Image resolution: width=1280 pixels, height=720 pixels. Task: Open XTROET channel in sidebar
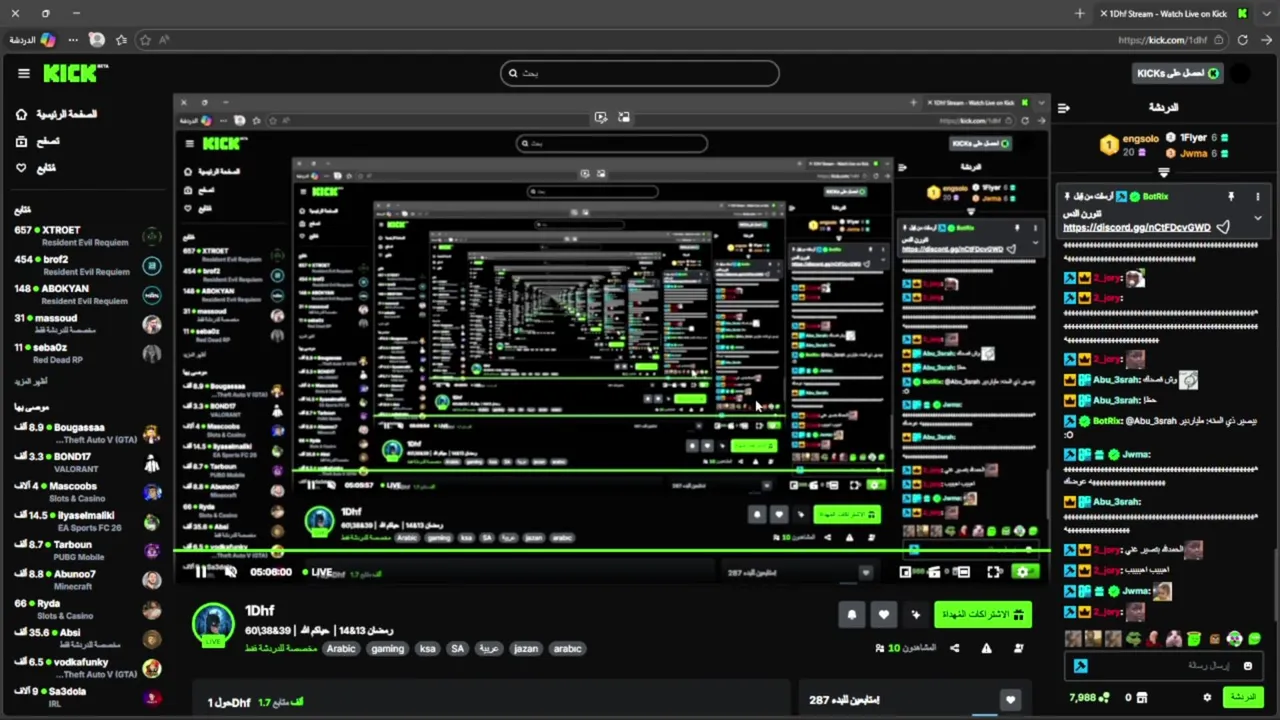[x=87, y=236]
